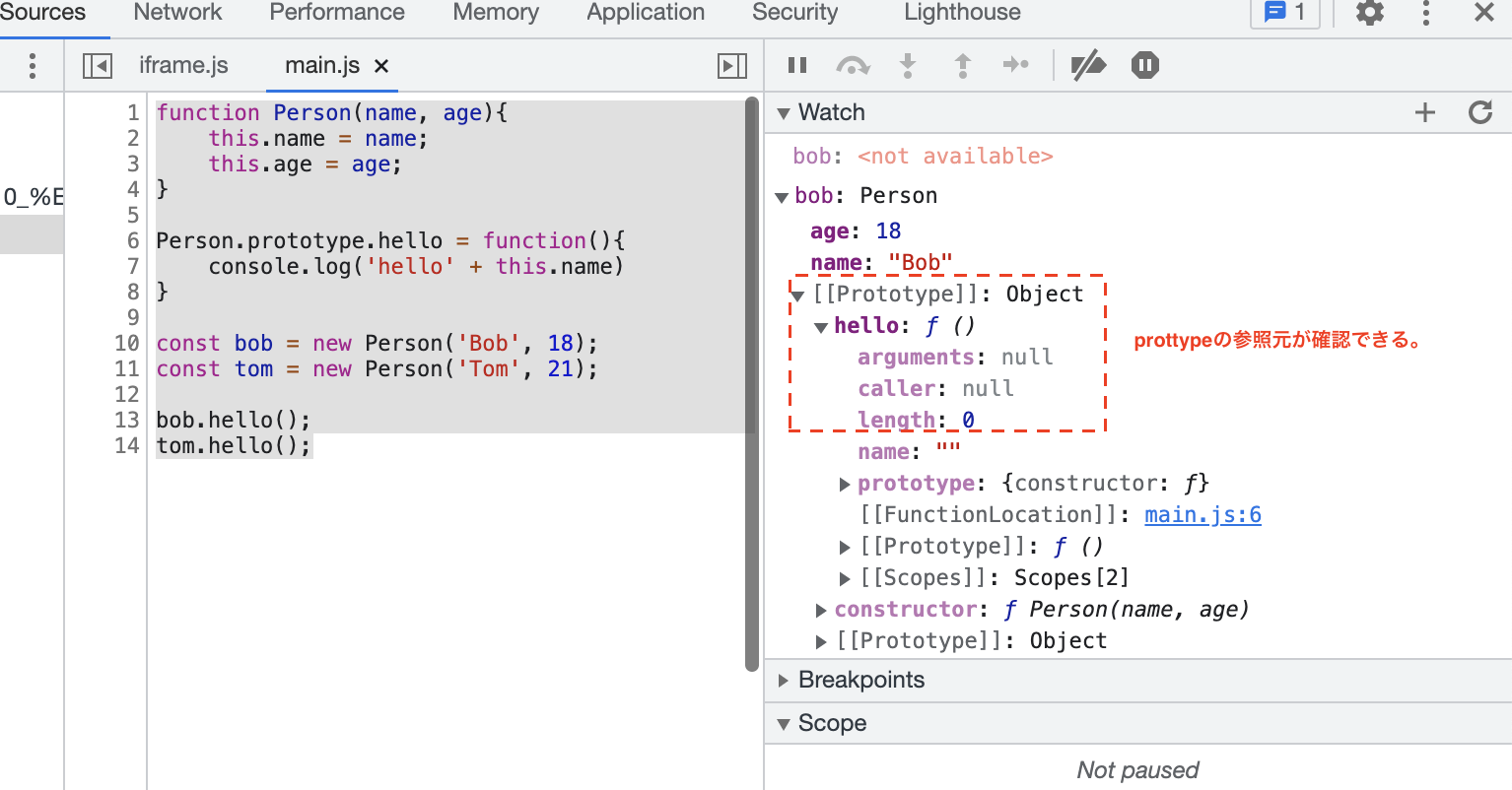Step out of current function
Viewport: 1512px width, 790px height.
(963, 66)
